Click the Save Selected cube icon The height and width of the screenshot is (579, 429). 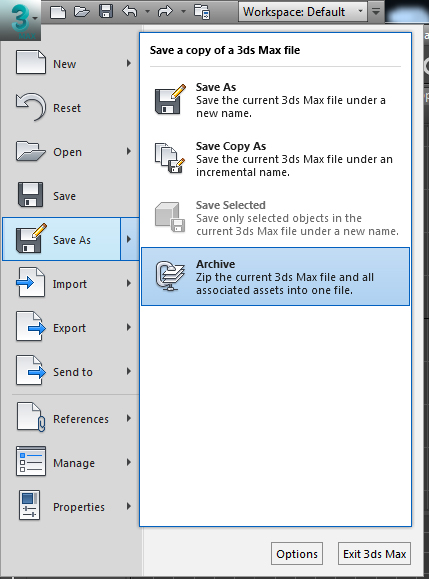(170, 217)
